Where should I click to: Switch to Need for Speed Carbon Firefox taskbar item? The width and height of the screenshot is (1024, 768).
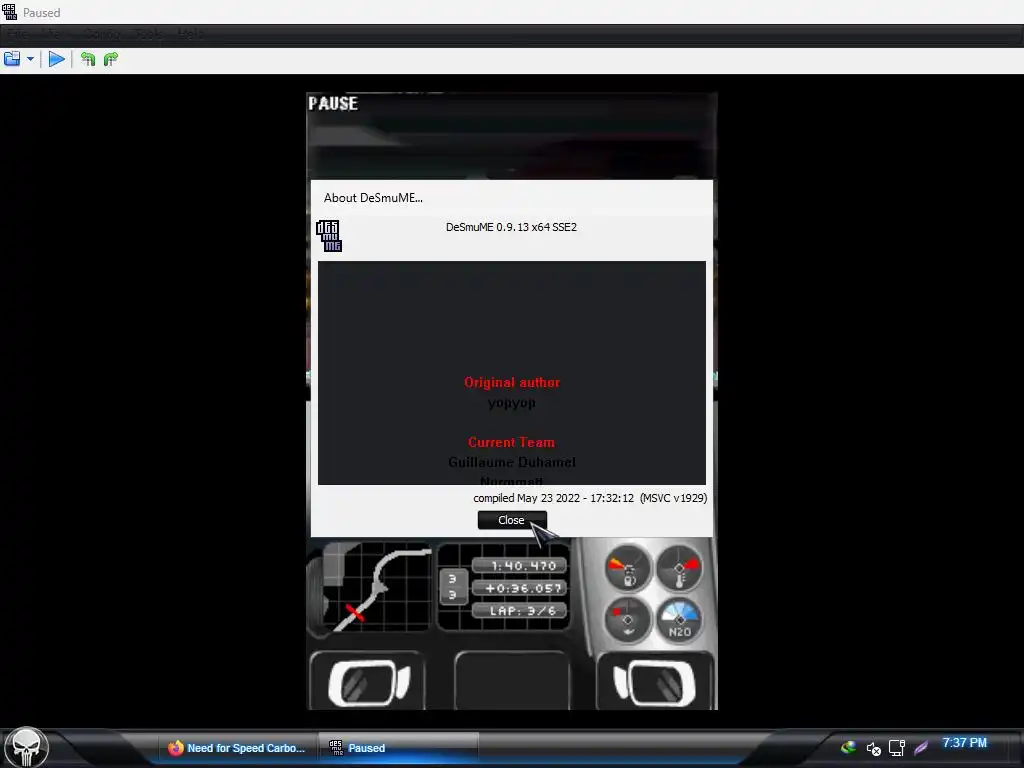click(236, 748)
